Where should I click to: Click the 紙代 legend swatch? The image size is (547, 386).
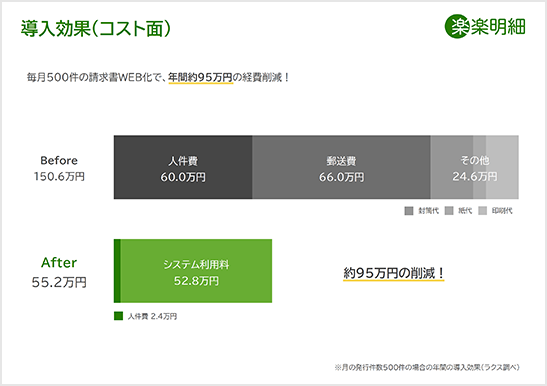pyautogui.click(x=449, y=211)
